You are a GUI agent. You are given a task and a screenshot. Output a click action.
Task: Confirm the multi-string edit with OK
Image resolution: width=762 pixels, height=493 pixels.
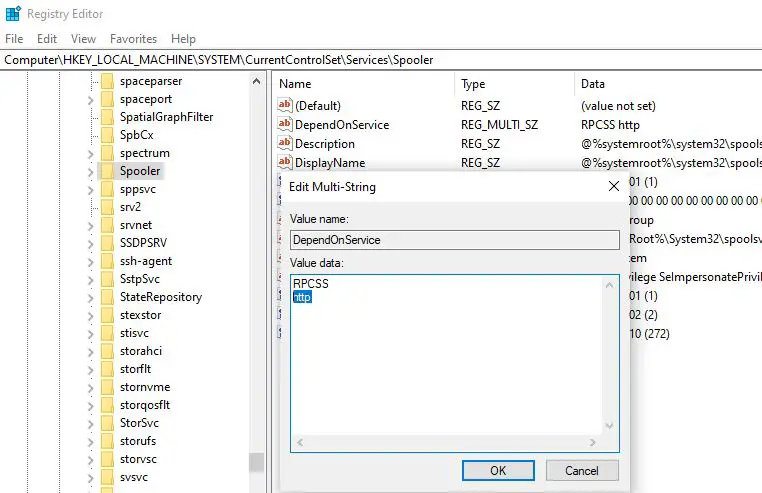pyautogui.click(x=498, y=471)
